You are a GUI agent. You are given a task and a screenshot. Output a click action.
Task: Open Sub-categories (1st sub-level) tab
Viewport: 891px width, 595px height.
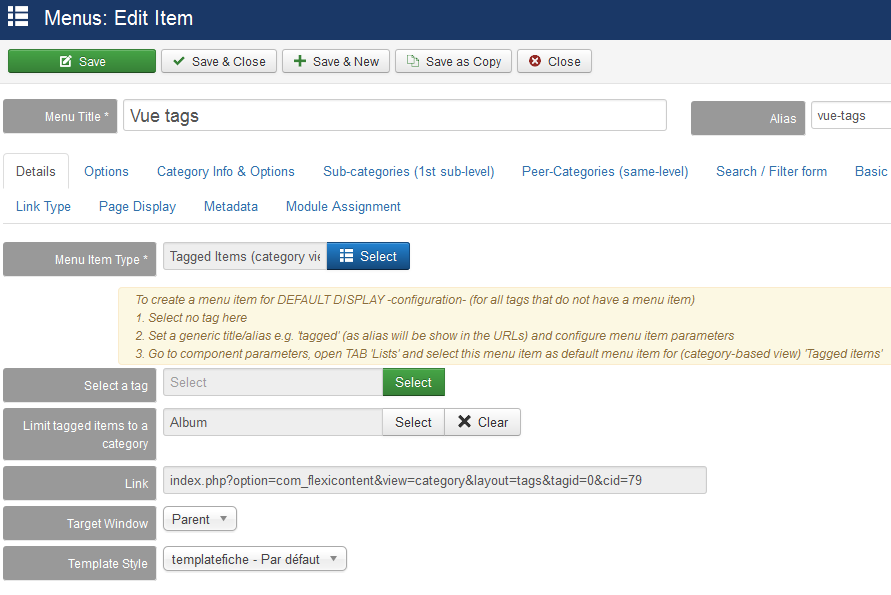tap(409, 172)
